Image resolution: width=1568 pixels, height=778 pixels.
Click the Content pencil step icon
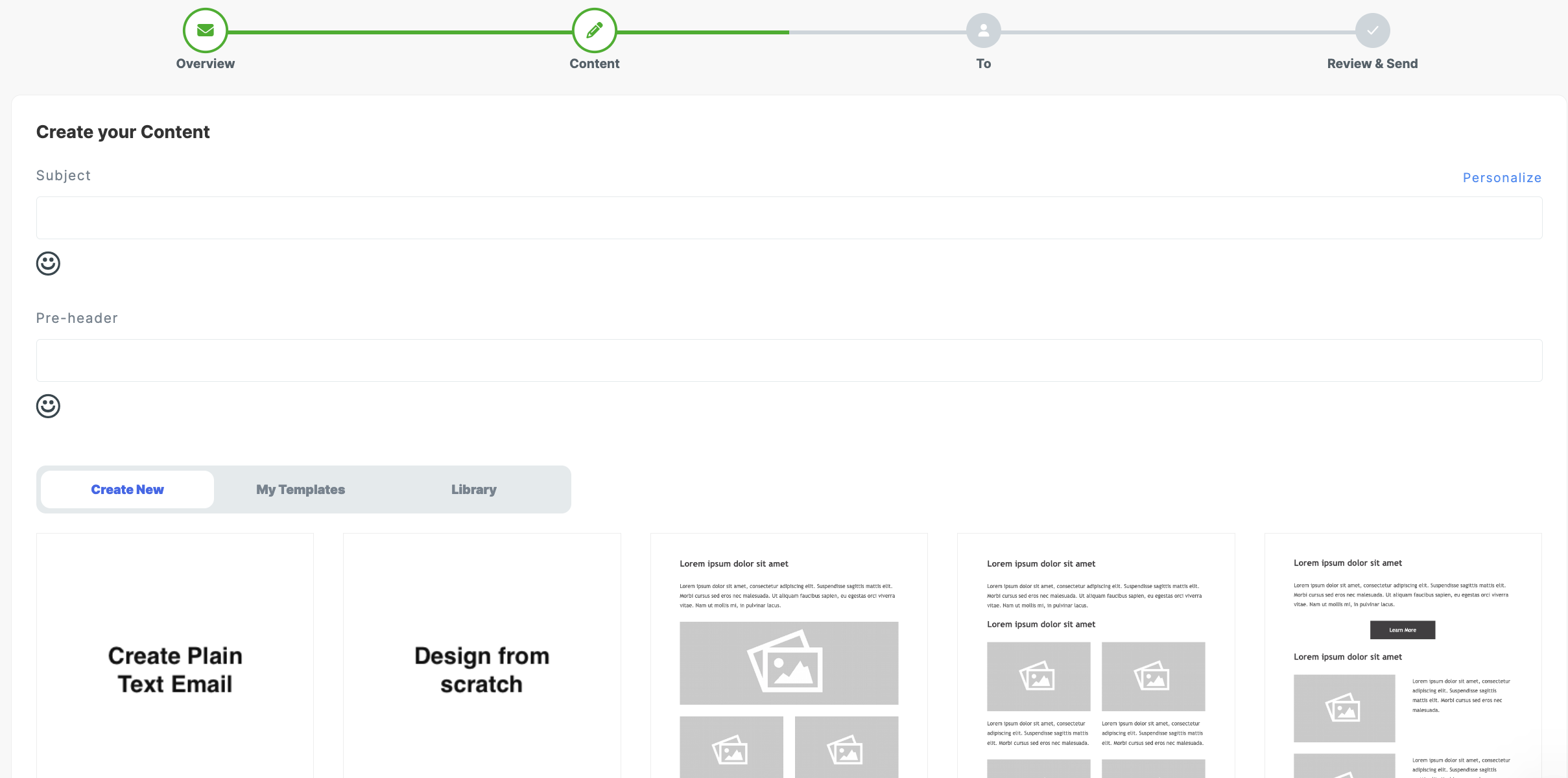594,30
